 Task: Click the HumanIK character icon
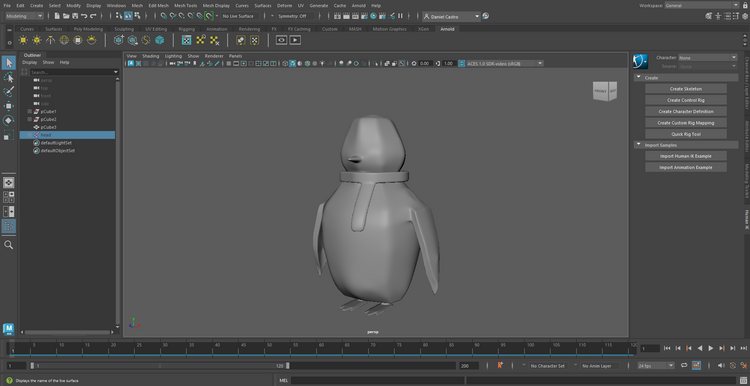tap(640, 61)
